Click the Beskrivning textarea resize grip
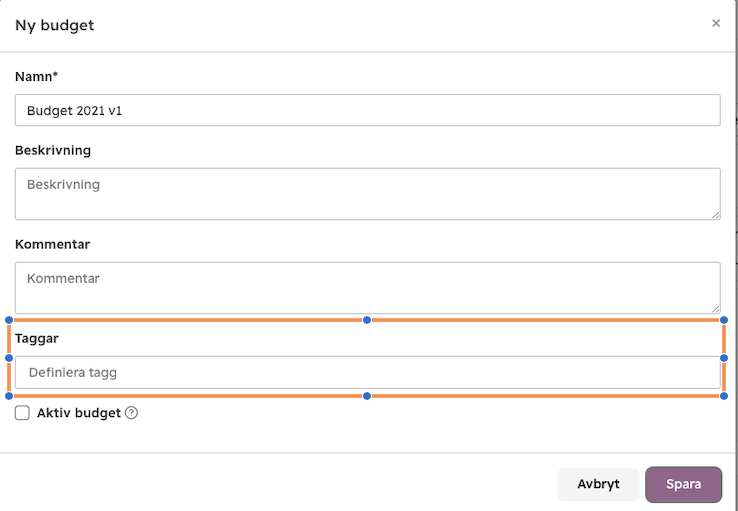 (x=715, y=215)
